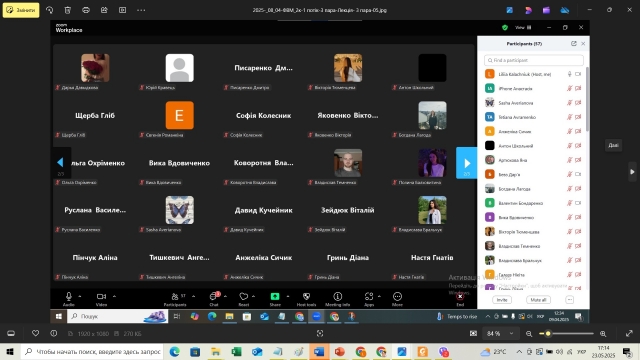Image resolution: width=640 pixels, height=360 pixels.
Task: Open the View button in Zoom title bar
Action: click(x=523, y=28)
